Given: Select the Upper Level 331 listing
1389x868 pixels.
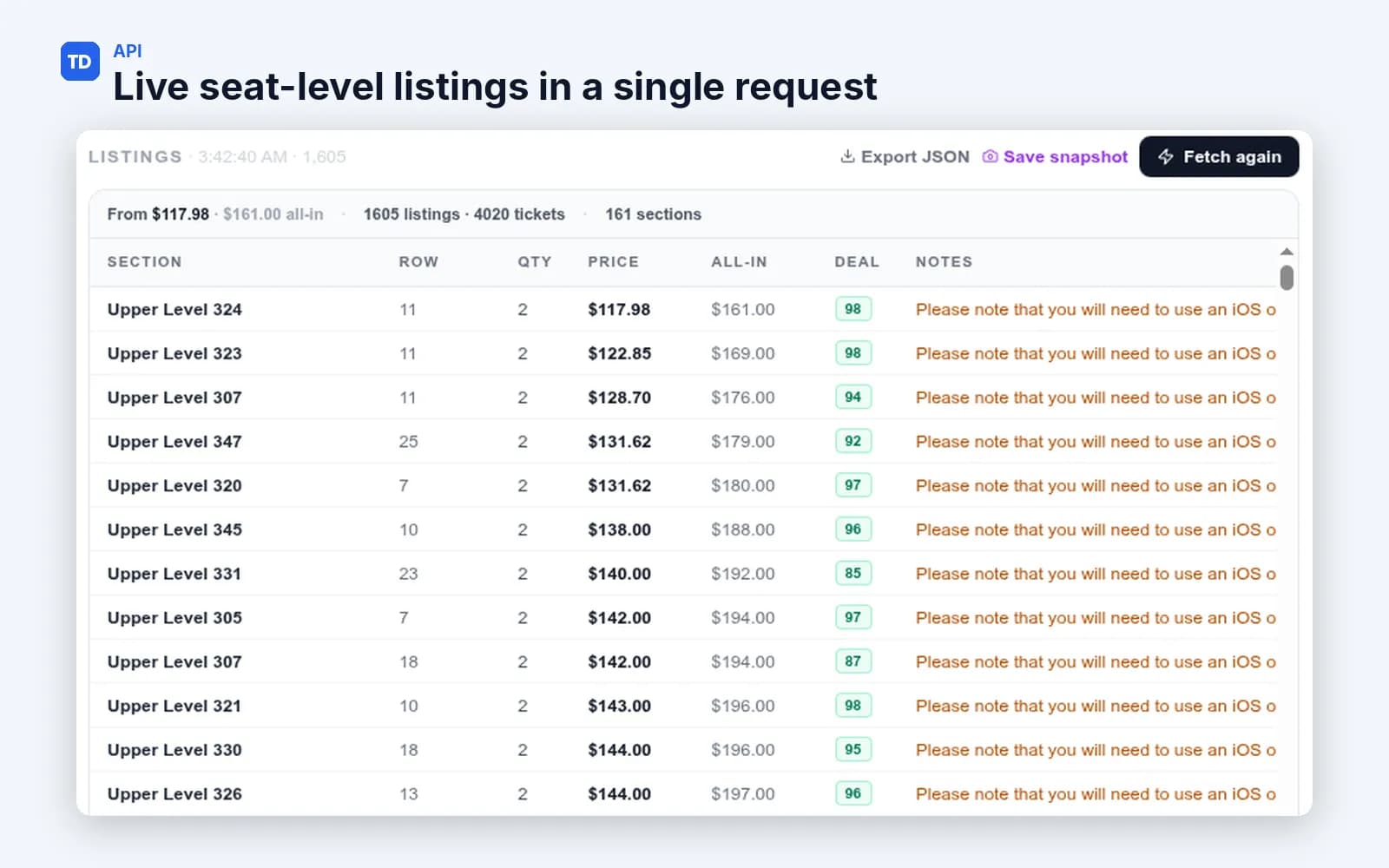Looking at the screenshot, I should tap(684, 574).
